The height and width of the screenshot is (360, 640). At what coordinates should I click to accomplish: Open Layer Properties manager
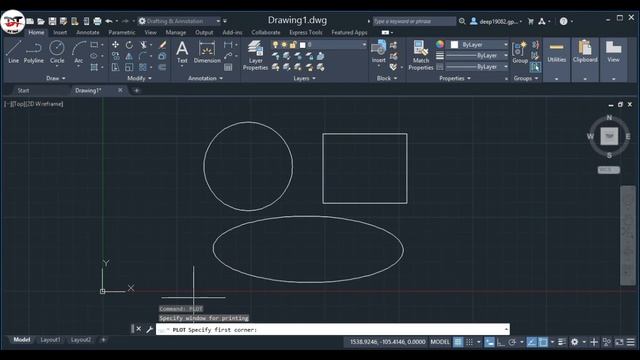click(x=256, y=56)
